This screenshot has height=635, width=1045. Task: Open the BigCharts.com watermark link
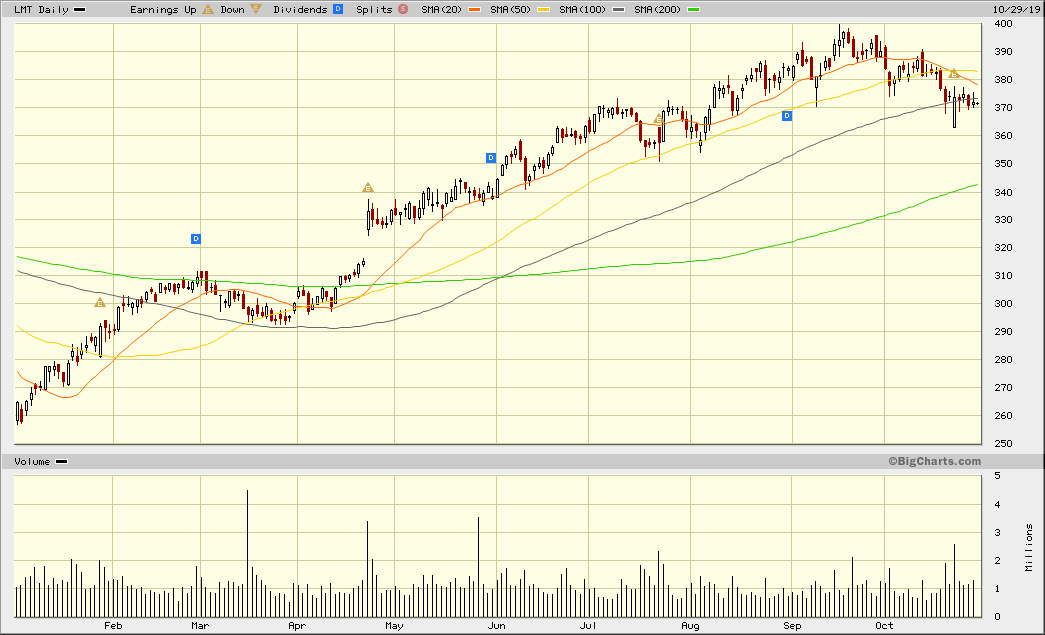pos(934,461)
